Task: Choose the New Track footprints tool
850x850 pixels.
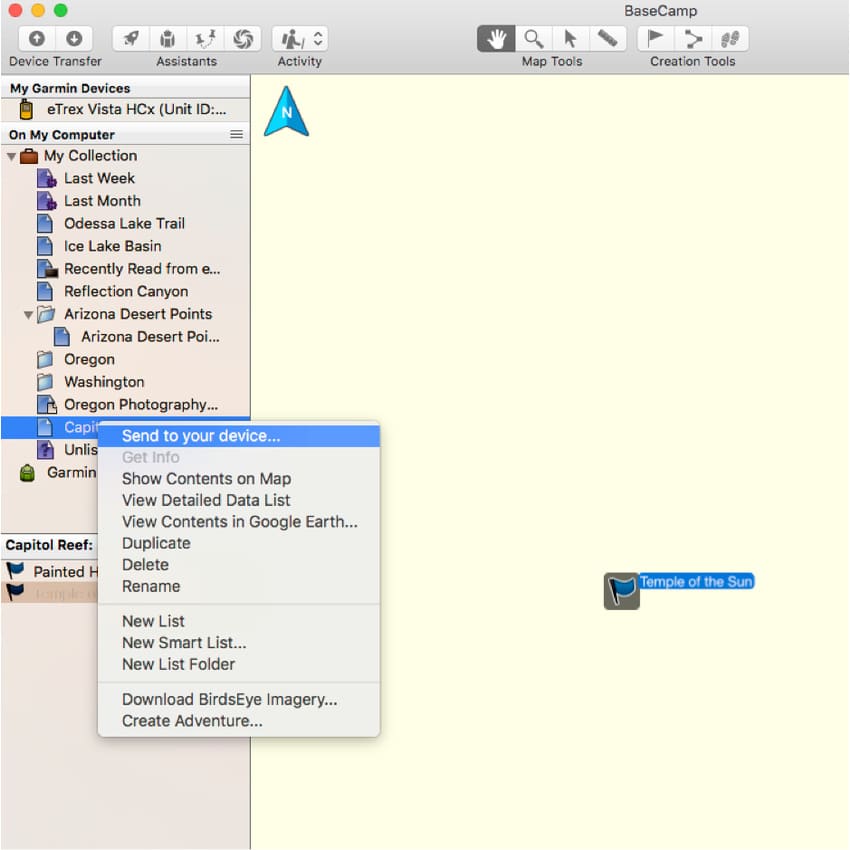Action: pos(730,39)
